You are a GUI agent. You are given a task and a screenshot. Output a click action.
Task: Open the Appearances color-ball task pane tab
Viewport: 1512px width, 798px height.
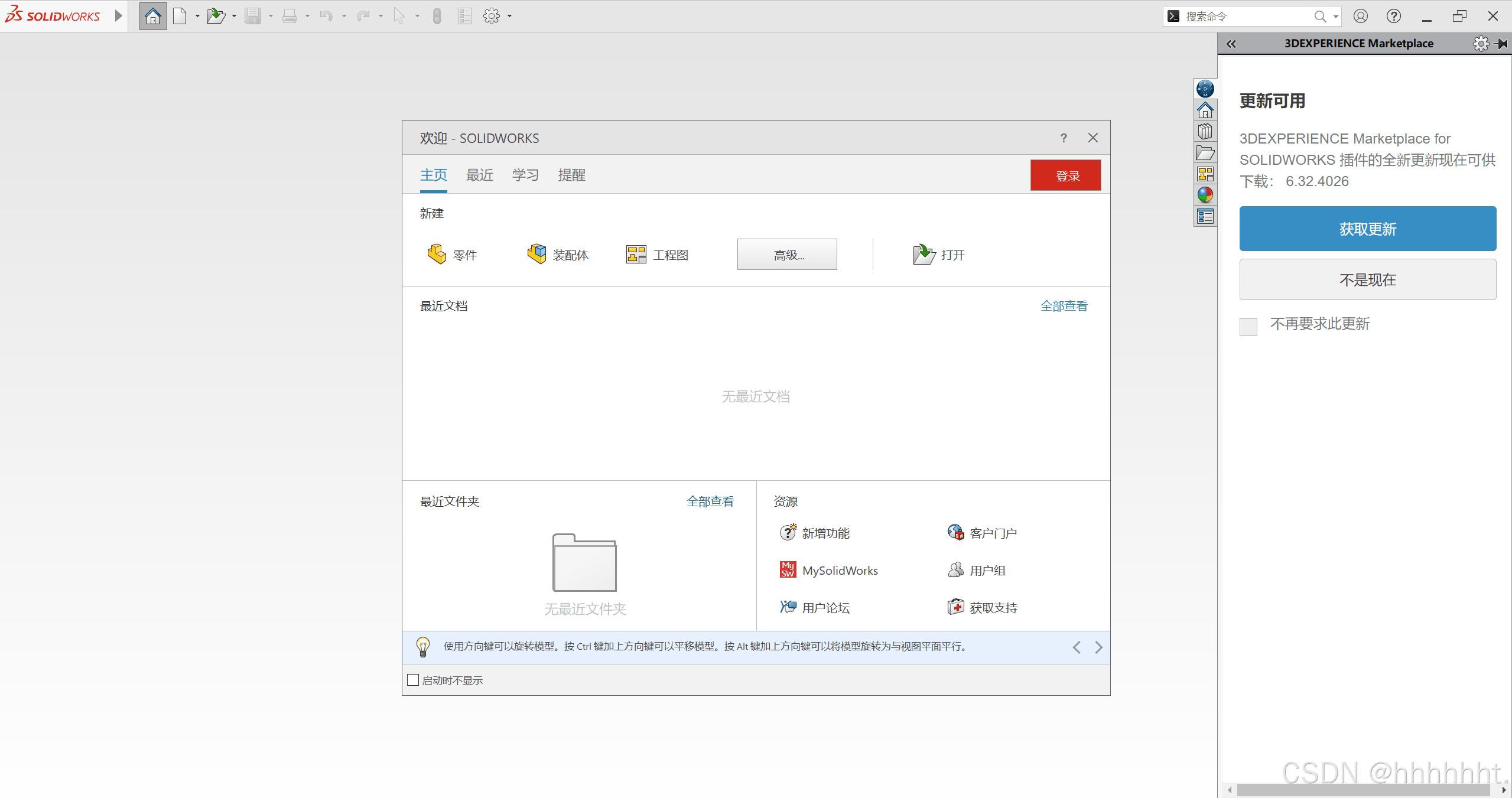point(1205,195)
